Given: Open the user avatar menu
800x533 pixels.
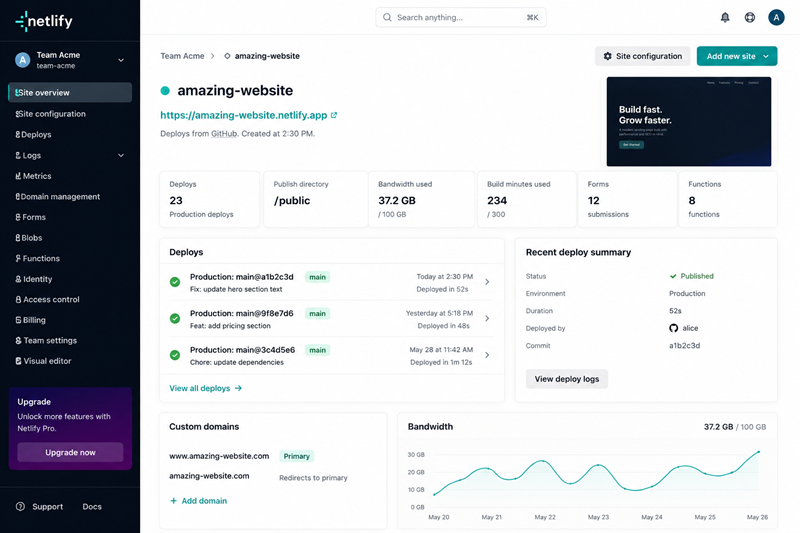Looking at the screenshot, I should pyautogui.click(x=776, y=18).
